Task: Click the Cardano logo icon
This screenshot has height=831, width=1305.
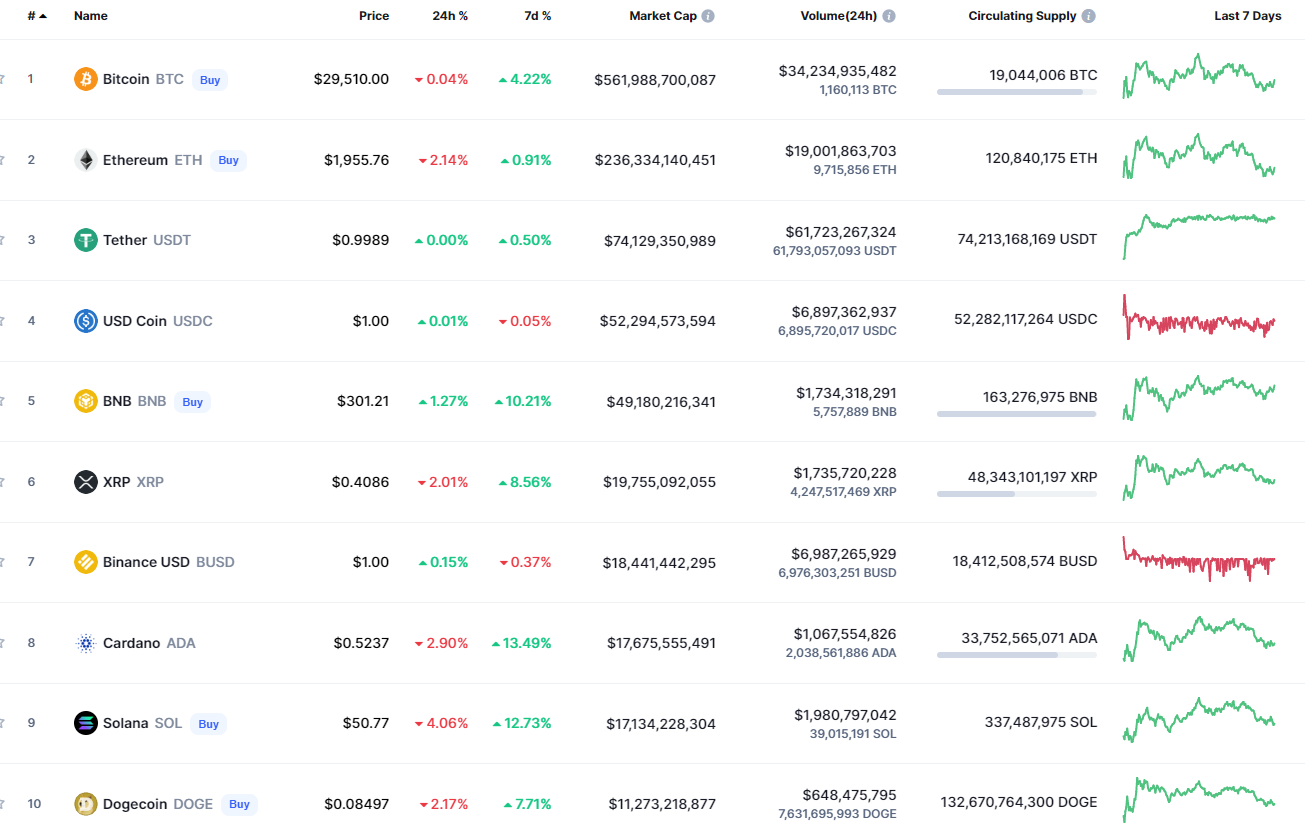Action: pos(86,643)
